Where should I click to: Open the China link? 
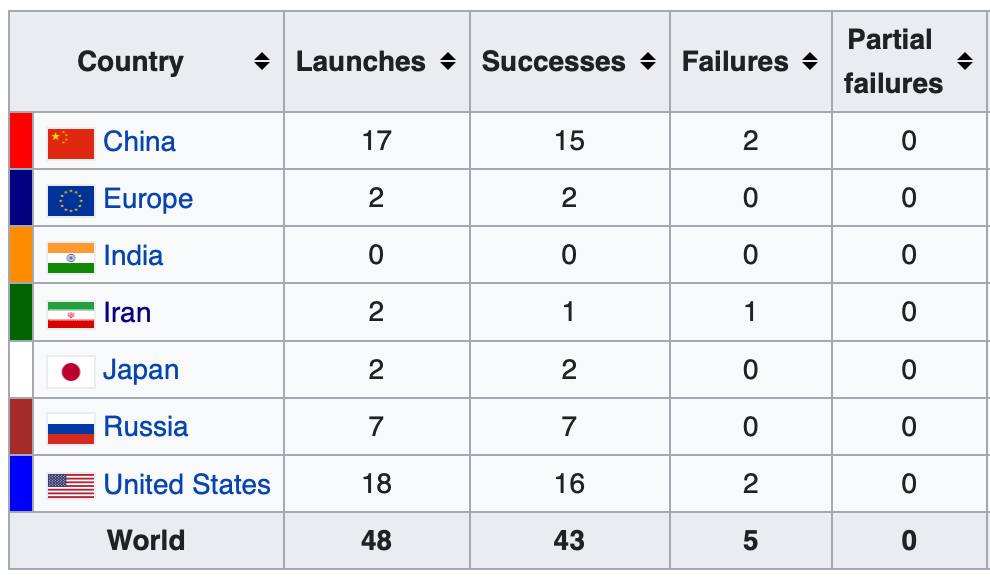(x=139, y=142)
